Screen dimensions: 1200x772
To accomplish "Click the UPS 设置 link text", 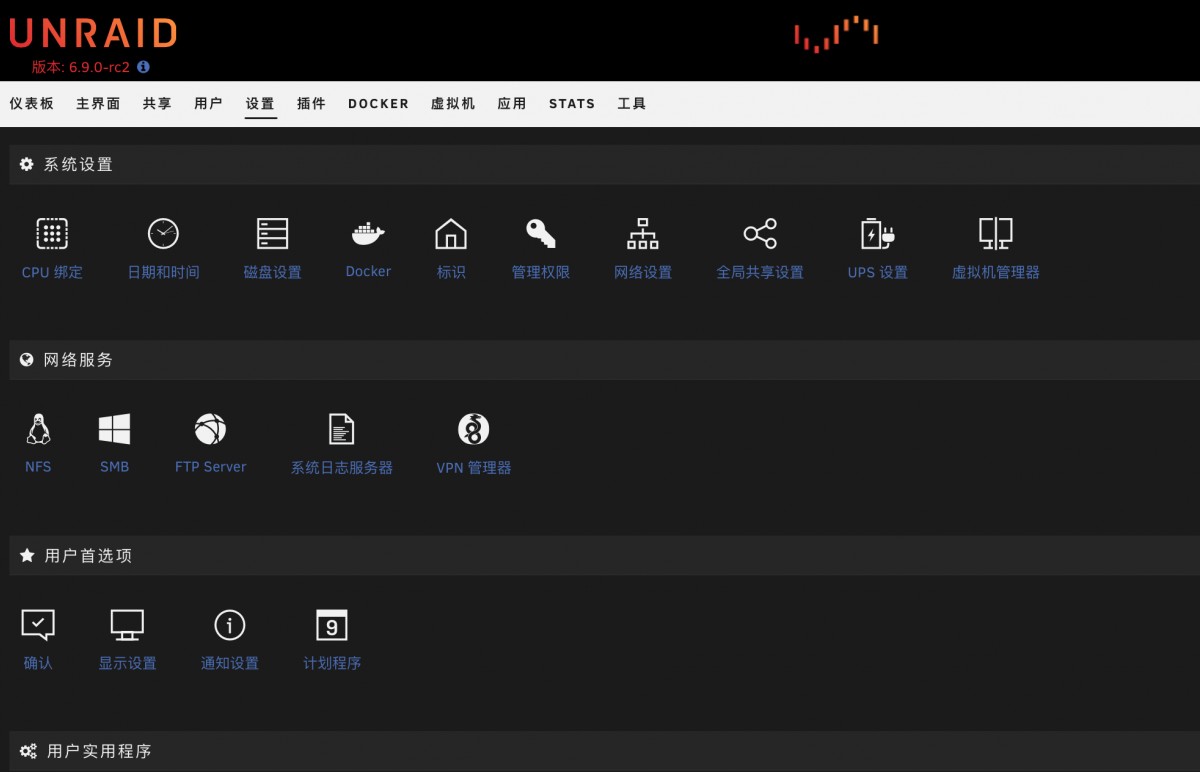I will [877, 272].
